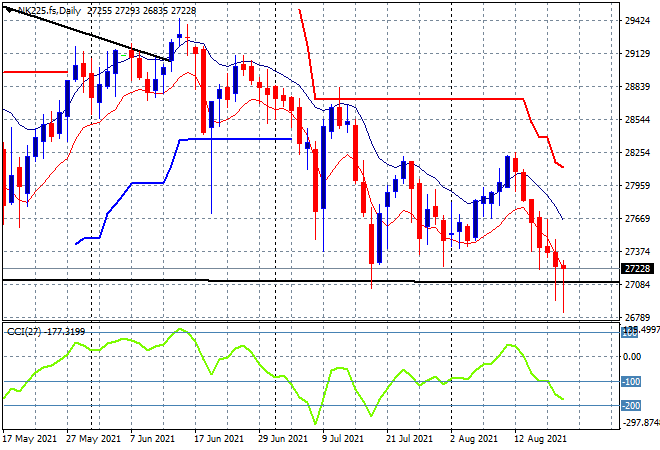Click the 29 Jun 2021 date label
The image size is (660, 450).
click(283, 439)
